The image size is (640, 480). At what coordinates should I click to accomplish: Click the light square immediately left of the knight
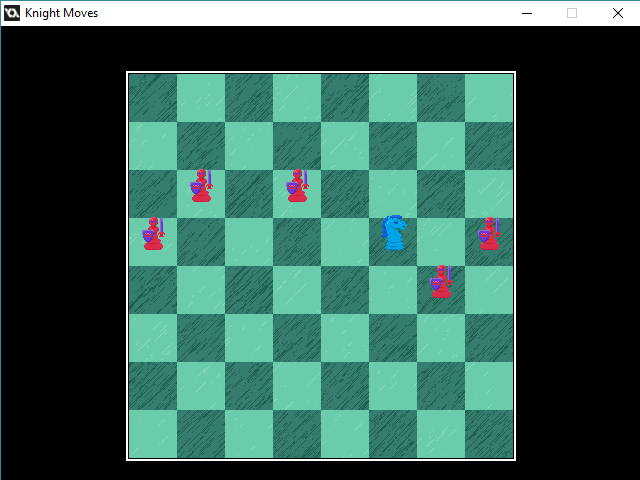pyautogui.click(x=345, y=242)
